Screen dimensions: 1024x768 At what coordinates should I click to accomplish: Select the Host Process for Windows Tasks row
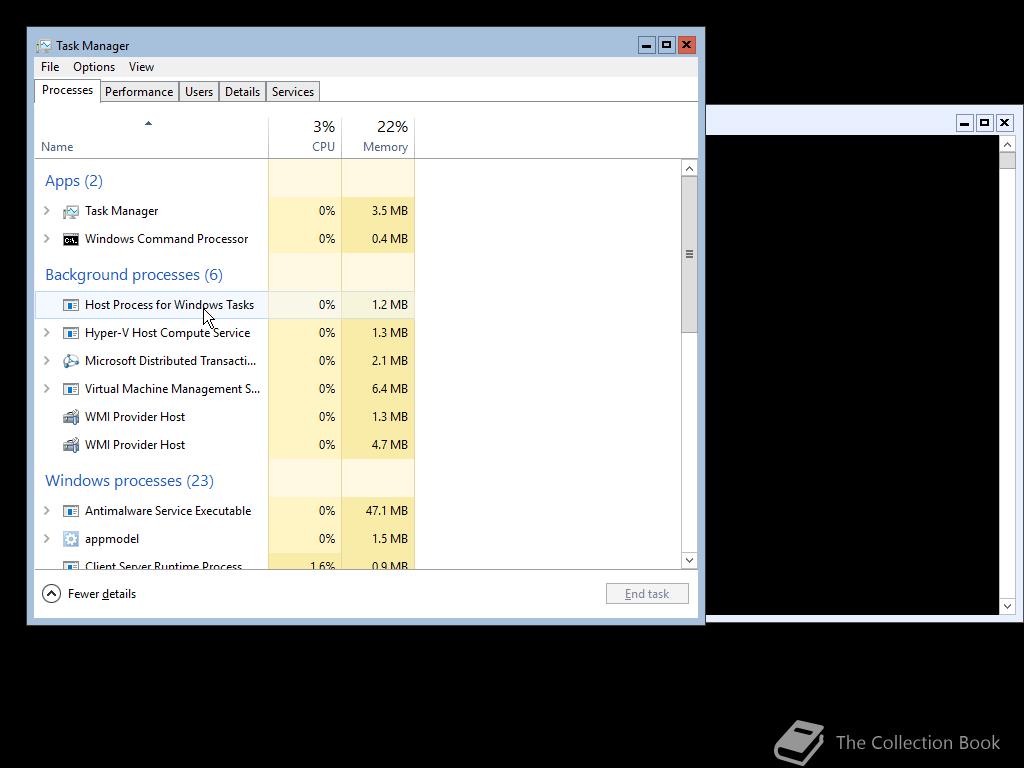[225, 305]
